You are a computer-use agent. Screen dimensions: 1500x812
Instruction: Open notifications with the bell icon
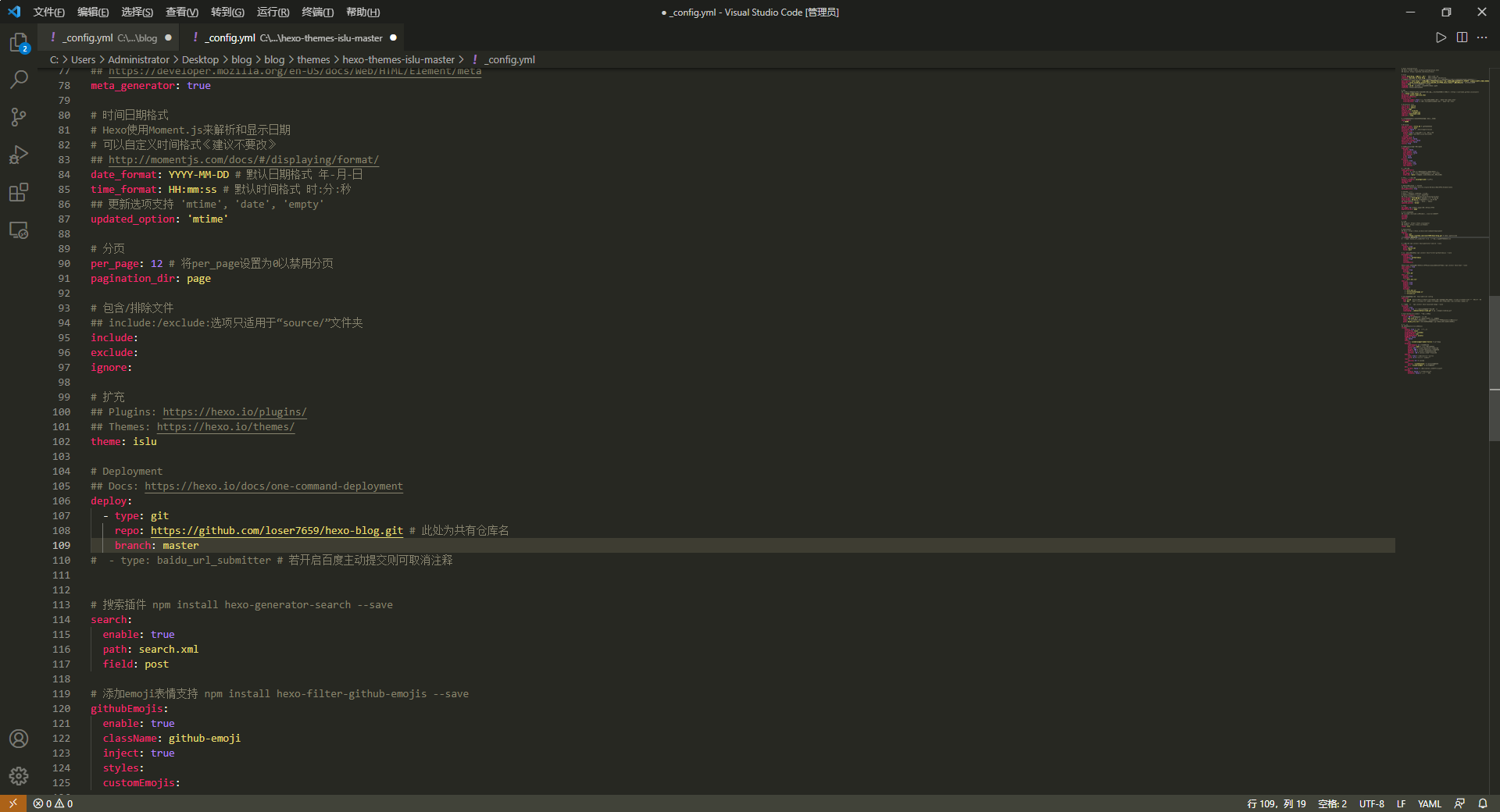[x=1482, y=803]
